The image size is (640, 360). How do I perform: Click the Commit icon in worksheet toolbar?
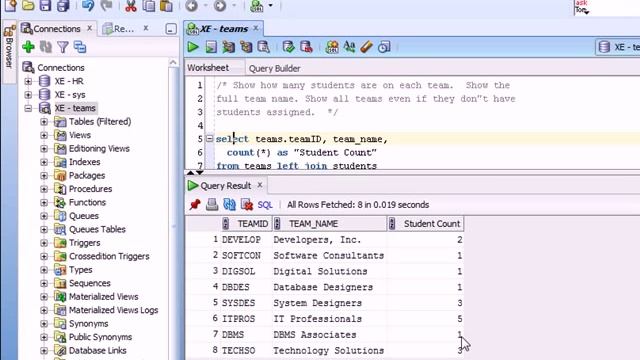click(289, 47)
